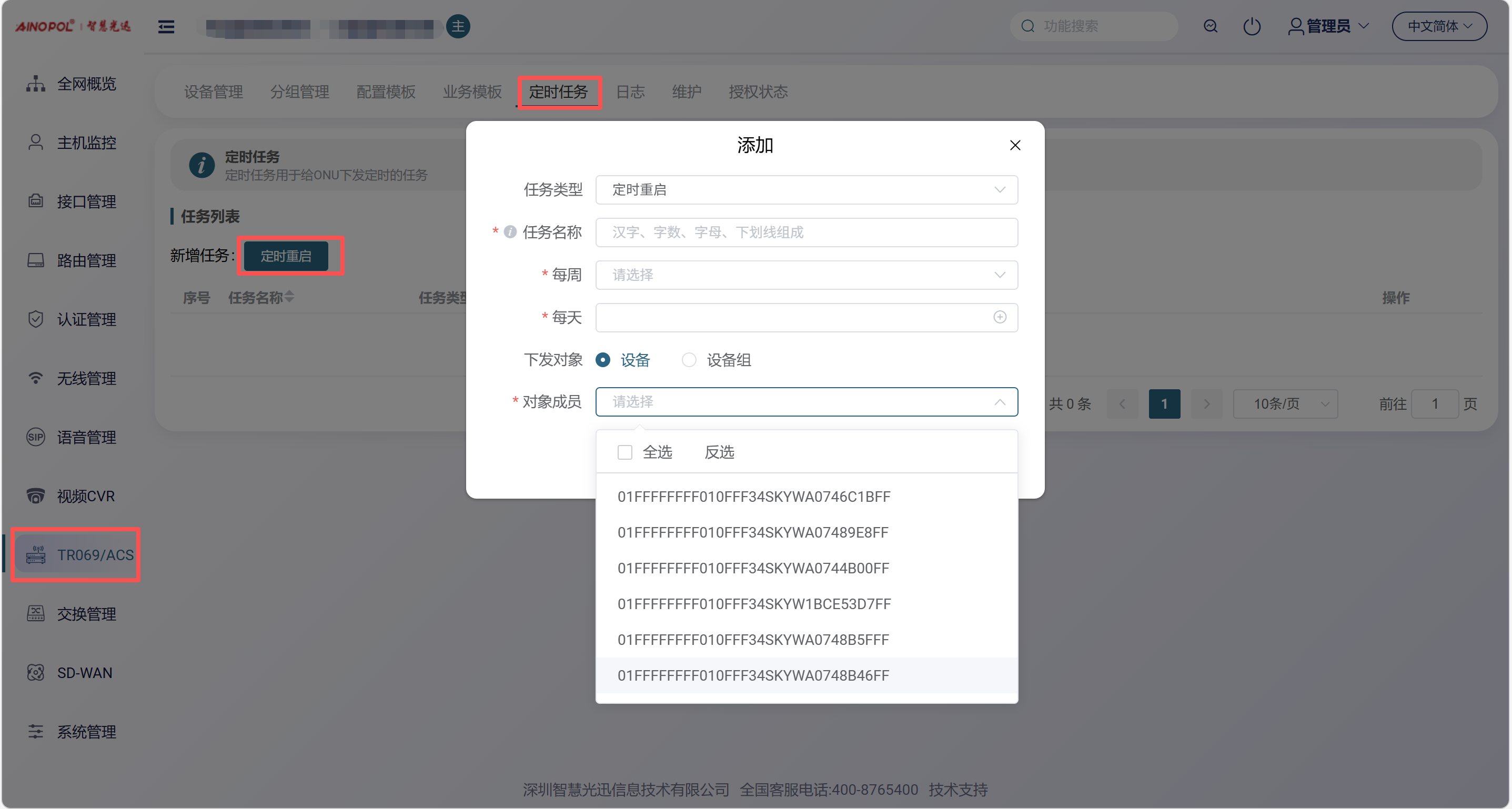Open the 中文简体 language dropdown
This screenshot has height=809, width=1512.
1439,26
